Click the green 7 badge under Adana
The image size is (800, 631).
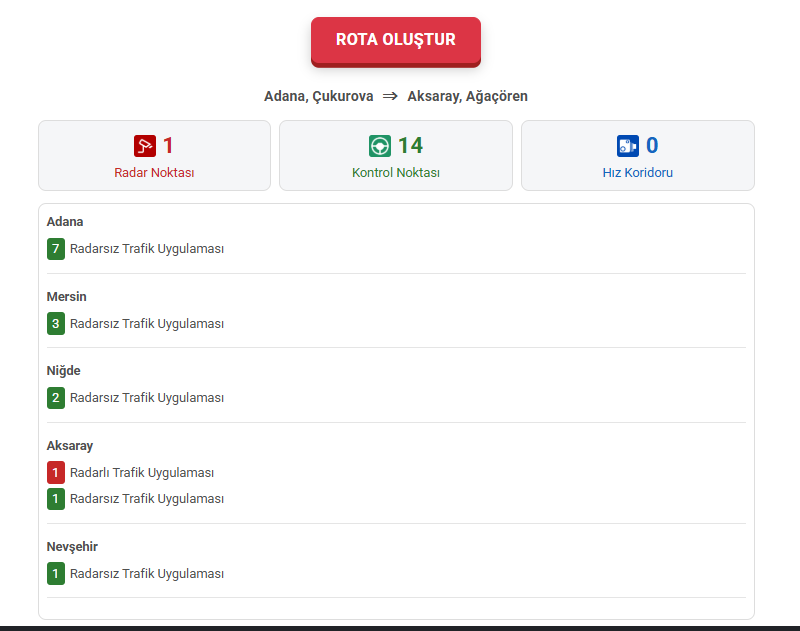click(x=56, y=249)
